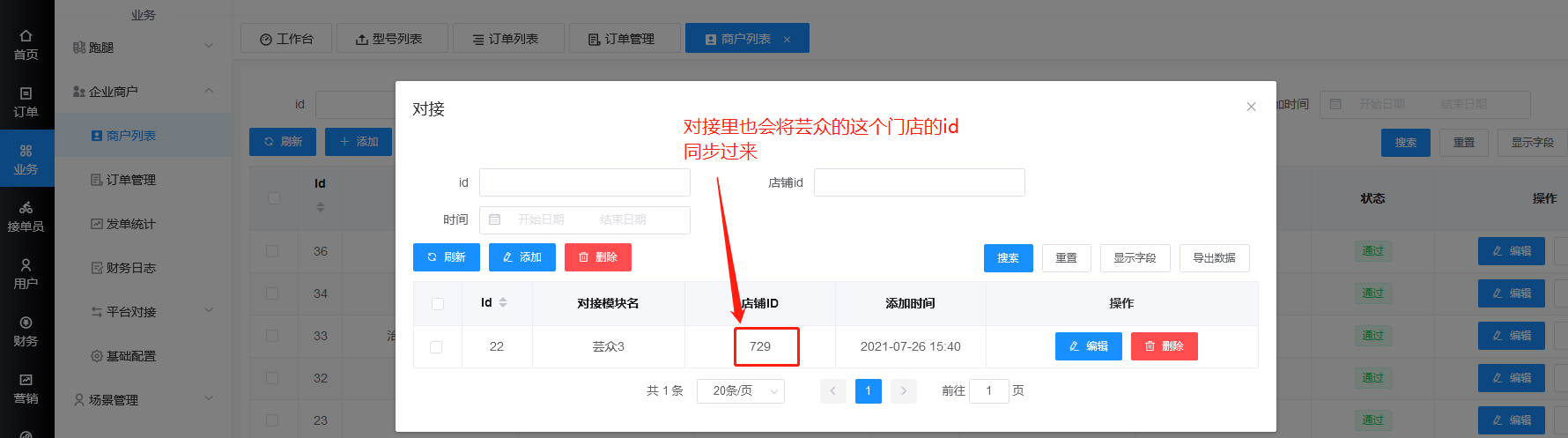
Task: Open background 添加时间 calendar icon
Action: [x=1335, y=104]
